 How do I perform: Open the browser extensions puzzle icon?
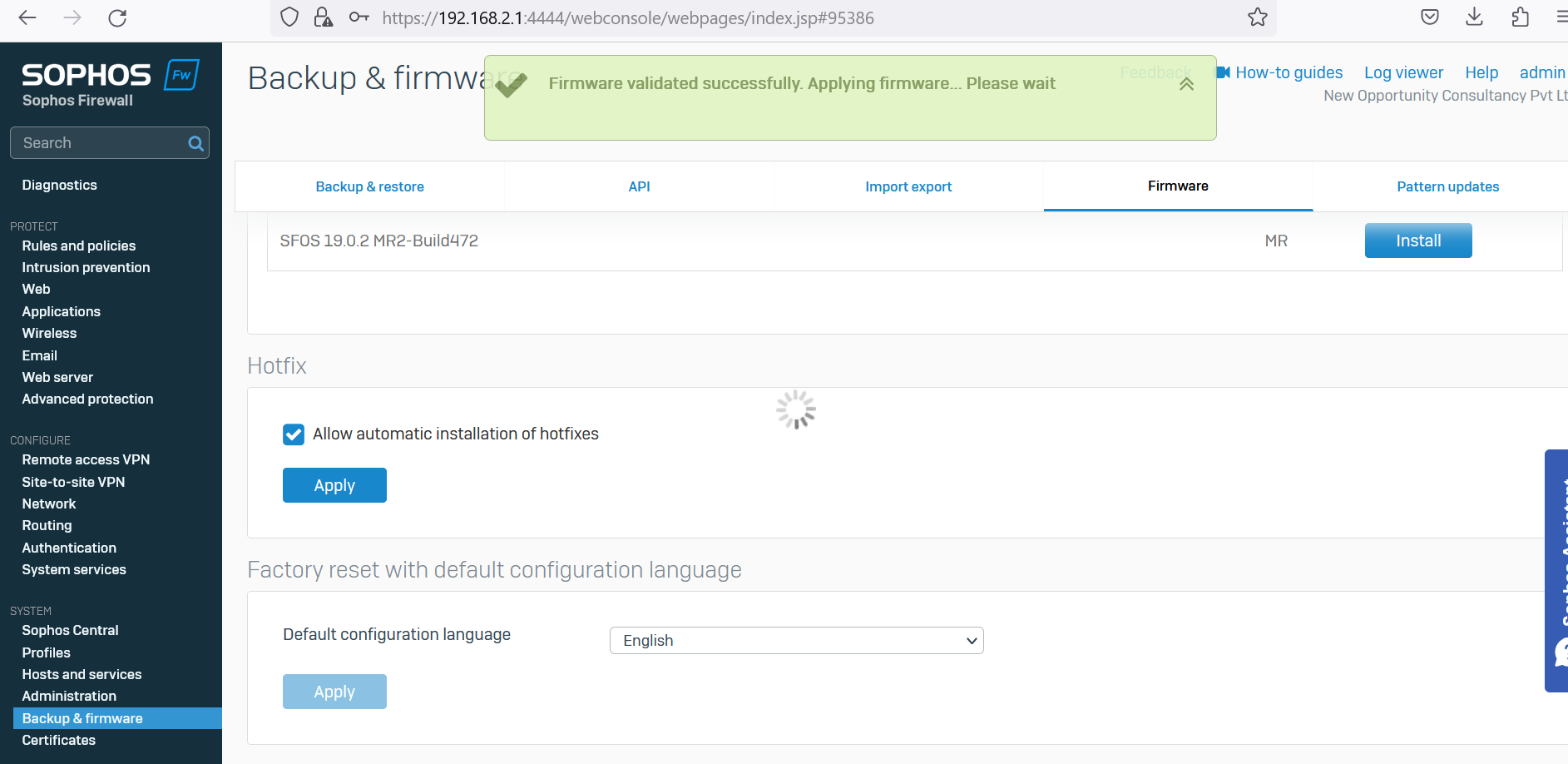pyautogui.click(x=1520, y=17)
